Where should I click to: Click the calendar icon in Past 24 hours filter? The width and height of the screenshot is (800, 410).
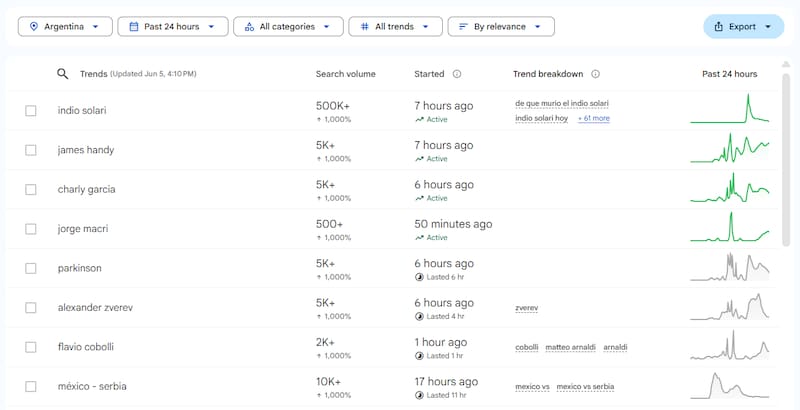point(134,27)
